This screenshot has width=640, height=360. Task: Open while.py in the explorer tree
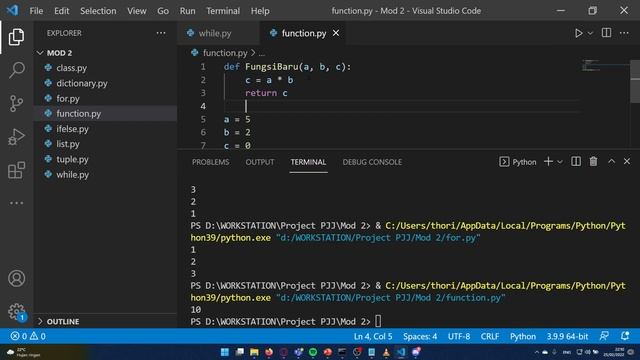click(105, 174)
